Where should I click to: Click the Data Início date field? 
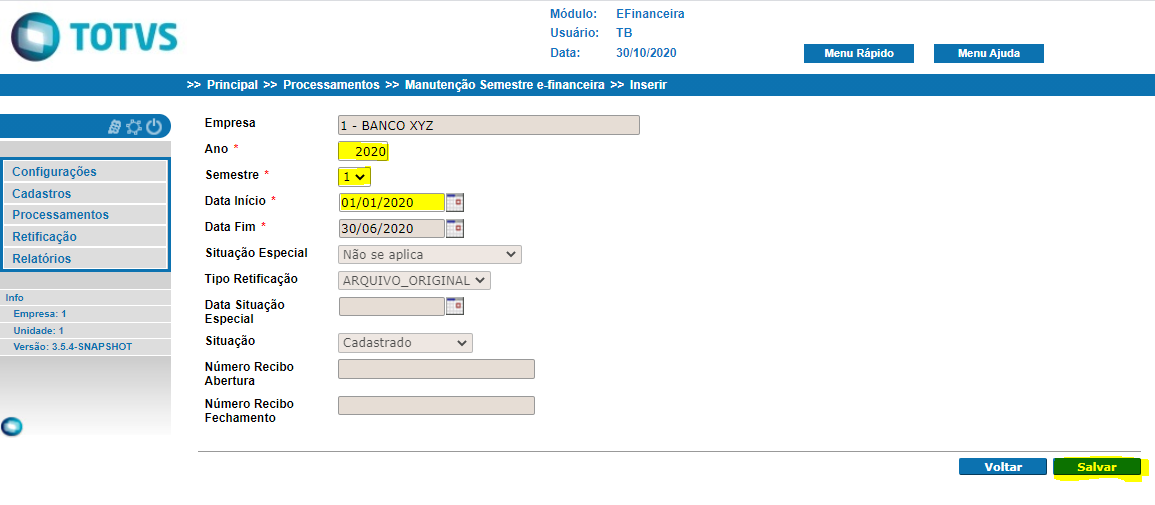click(x=392, y=202)
